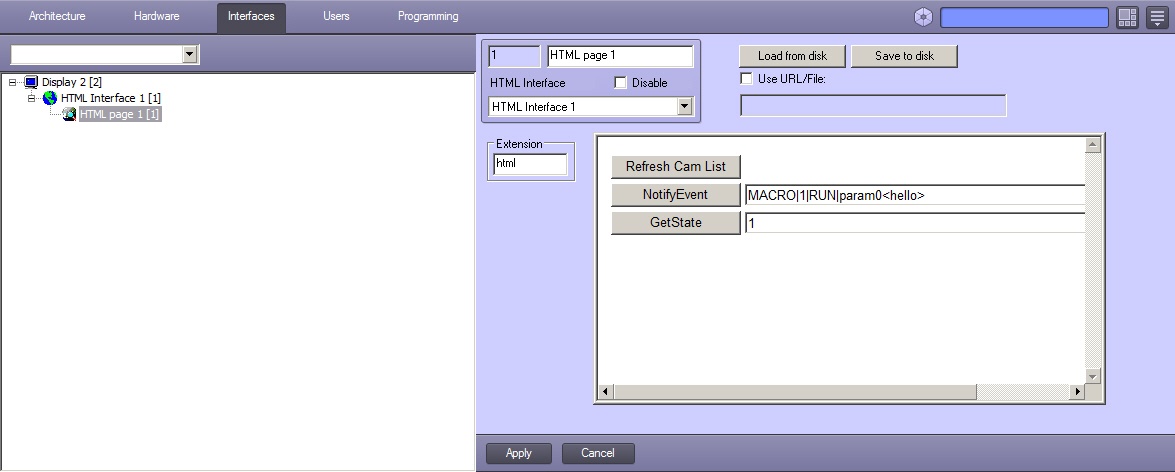Click the hexagon icon beside the search bar
Image resolution: width=1175 pixels, height=472 pixels.
[923, 17]
